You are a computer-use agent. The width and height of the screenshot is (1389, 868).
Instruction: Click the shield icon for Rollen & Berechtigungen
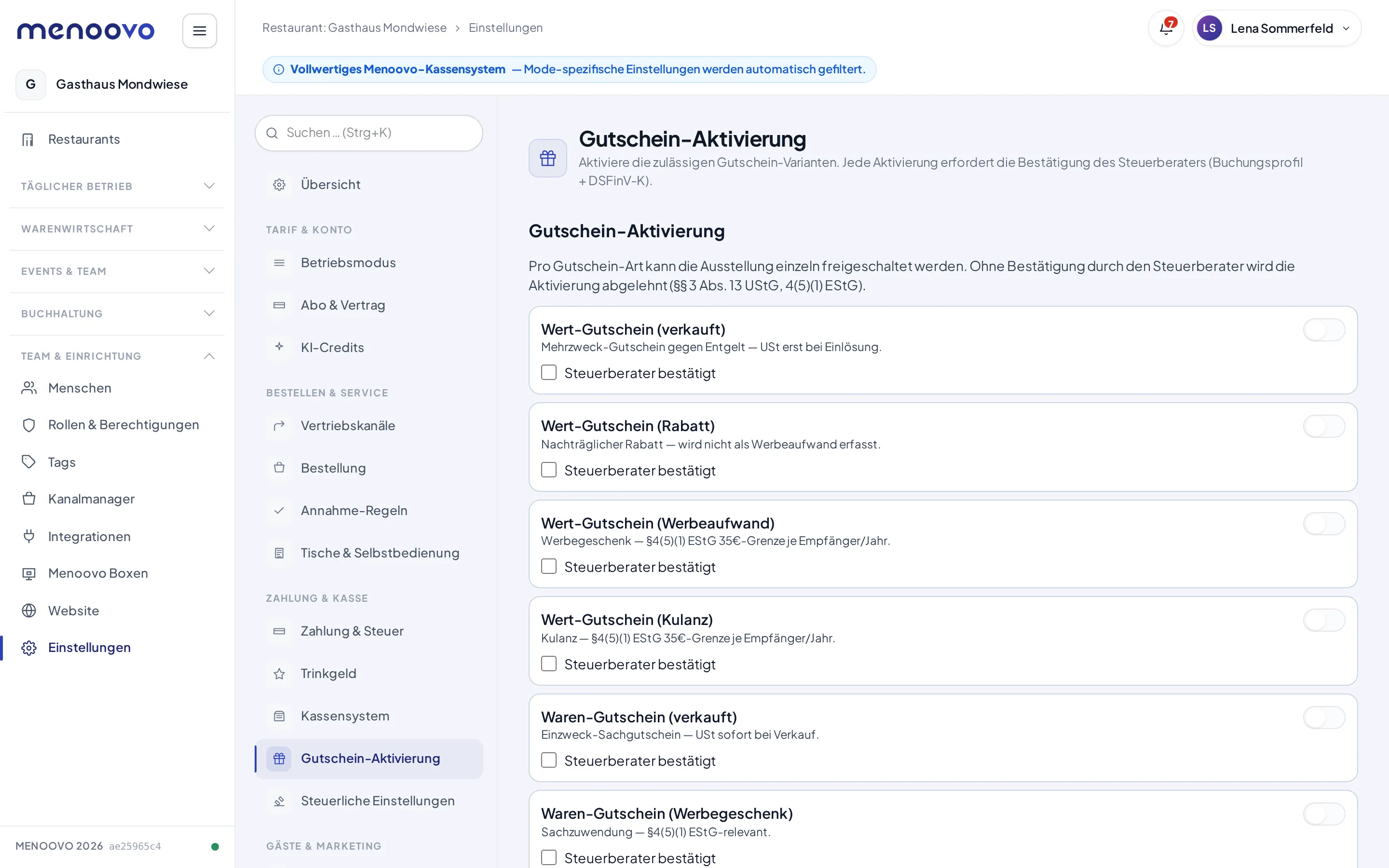pyautogui.click(x=29, y=425)
